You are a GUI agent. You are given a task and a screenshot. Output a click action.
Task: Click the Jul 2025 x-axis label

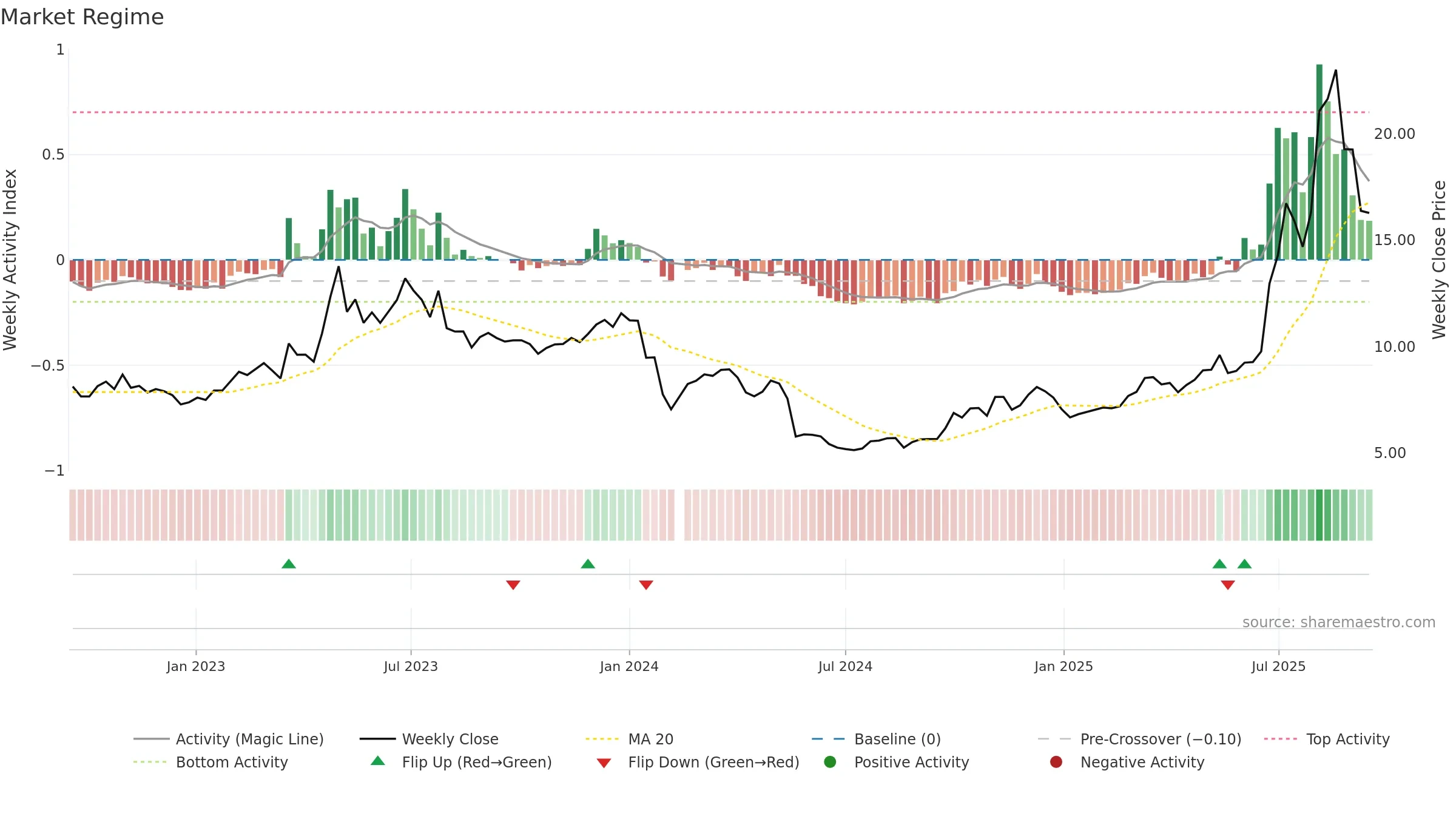1278,666
